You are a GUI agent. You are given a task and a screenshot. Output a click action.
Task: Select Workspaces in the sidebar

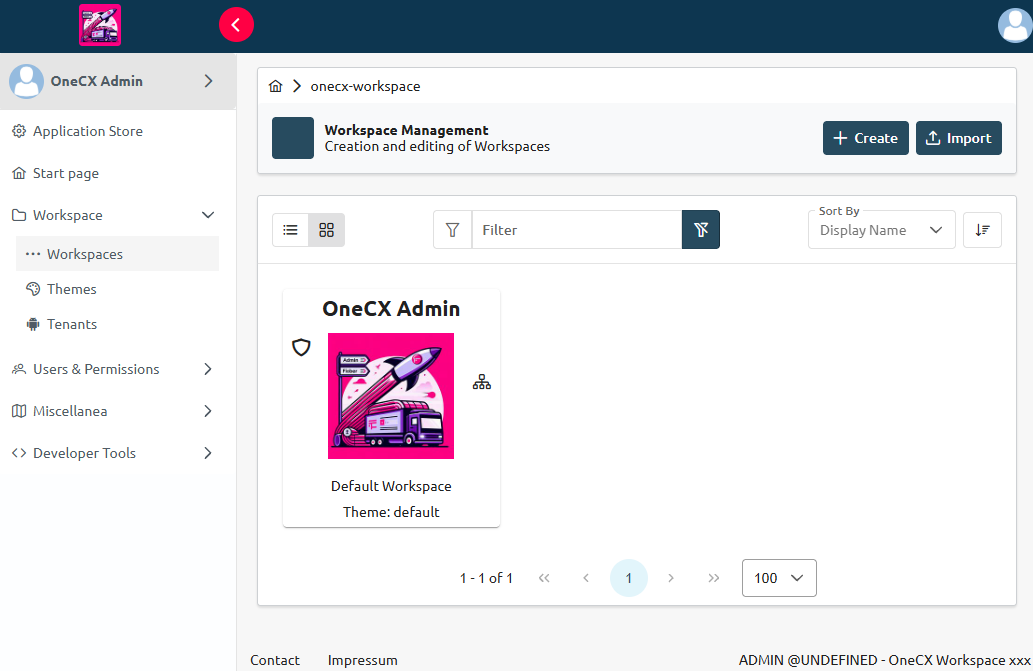click(x=85, y=253)
